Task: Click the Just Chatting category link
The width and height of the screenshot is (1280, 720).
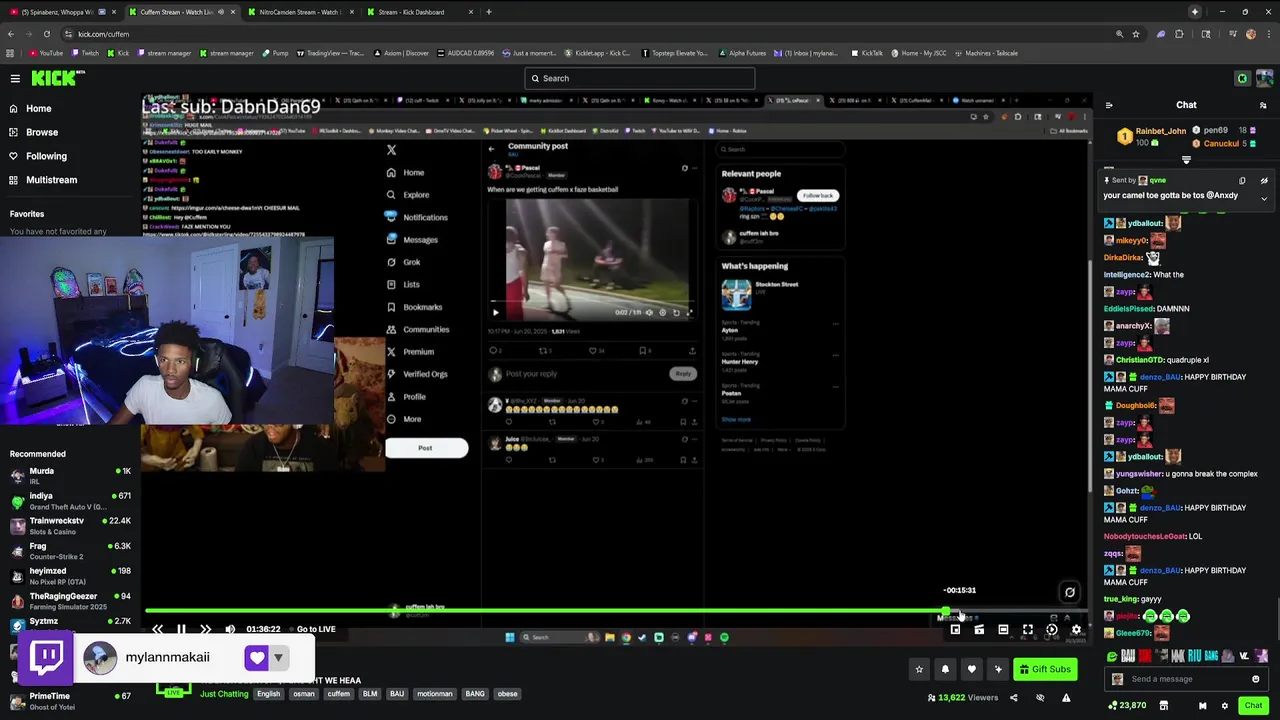Action: pyautogui.click(x=224, y=694)
